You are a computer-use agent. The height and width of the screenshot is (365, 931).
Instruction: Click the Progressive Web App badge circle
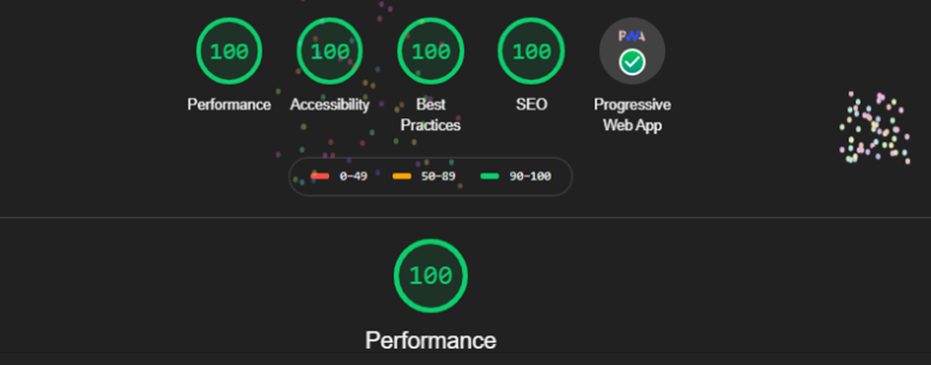(x=632, y=51)
